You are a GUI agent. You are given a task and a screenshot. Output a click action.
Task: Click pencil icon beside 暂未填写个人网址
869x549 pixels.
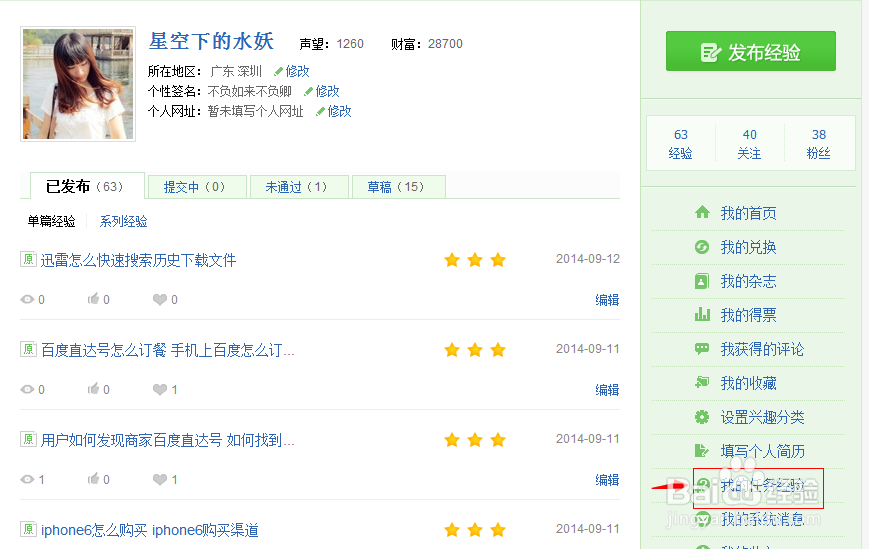click(x=320, y=111)
